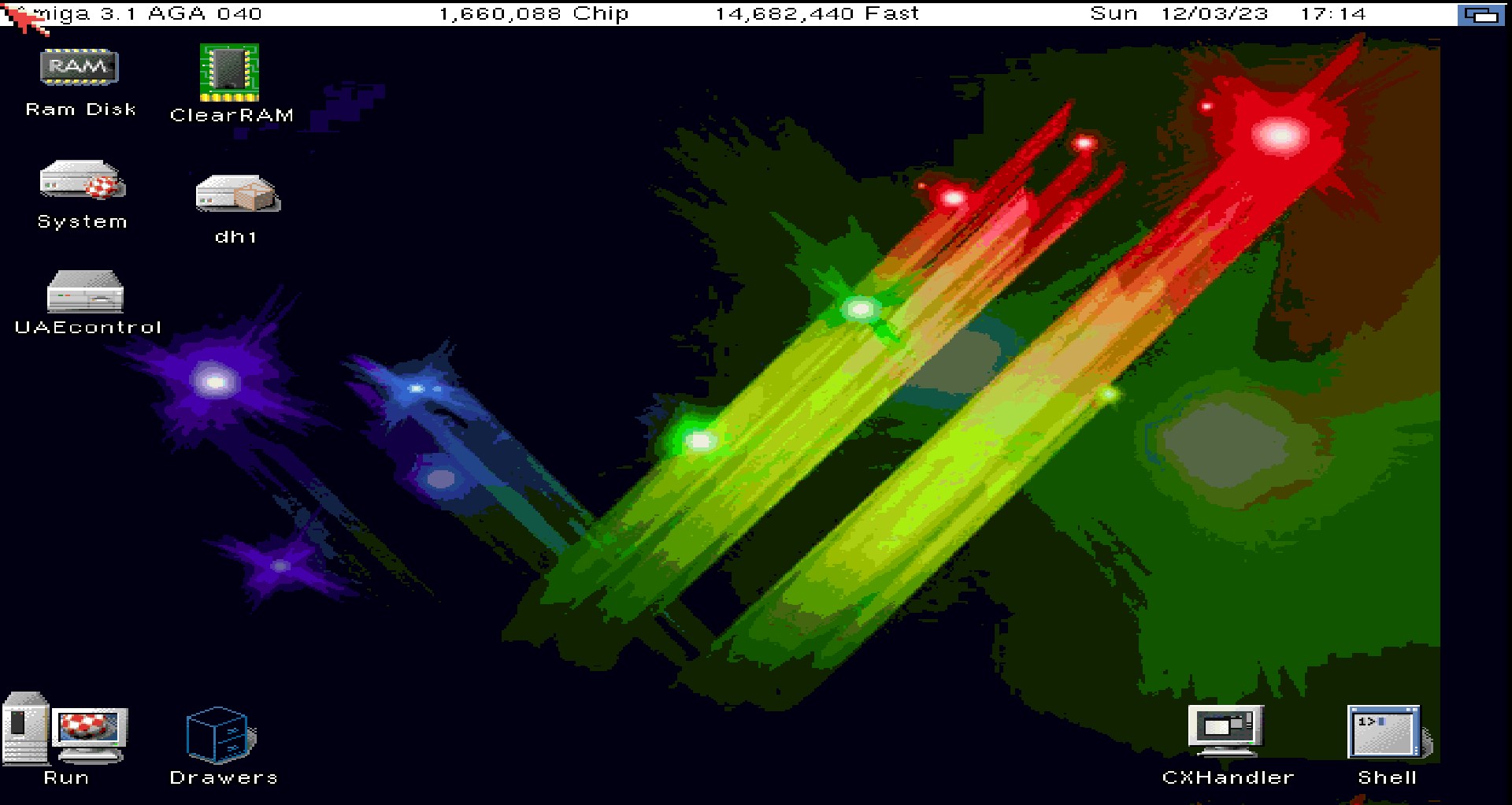The height and width of the screenshot is (805, 1512).
Task: Click the date 12/03/23 in title bar
Action: (1214, 14)
